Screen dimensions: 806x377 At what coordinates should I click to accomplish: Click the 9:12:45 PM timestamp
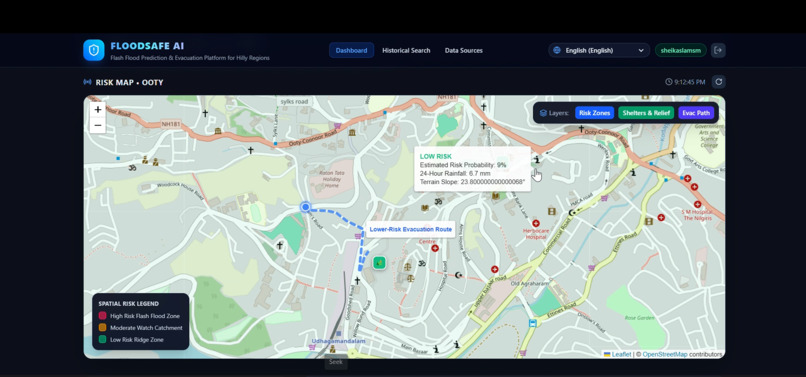(690, 82)
